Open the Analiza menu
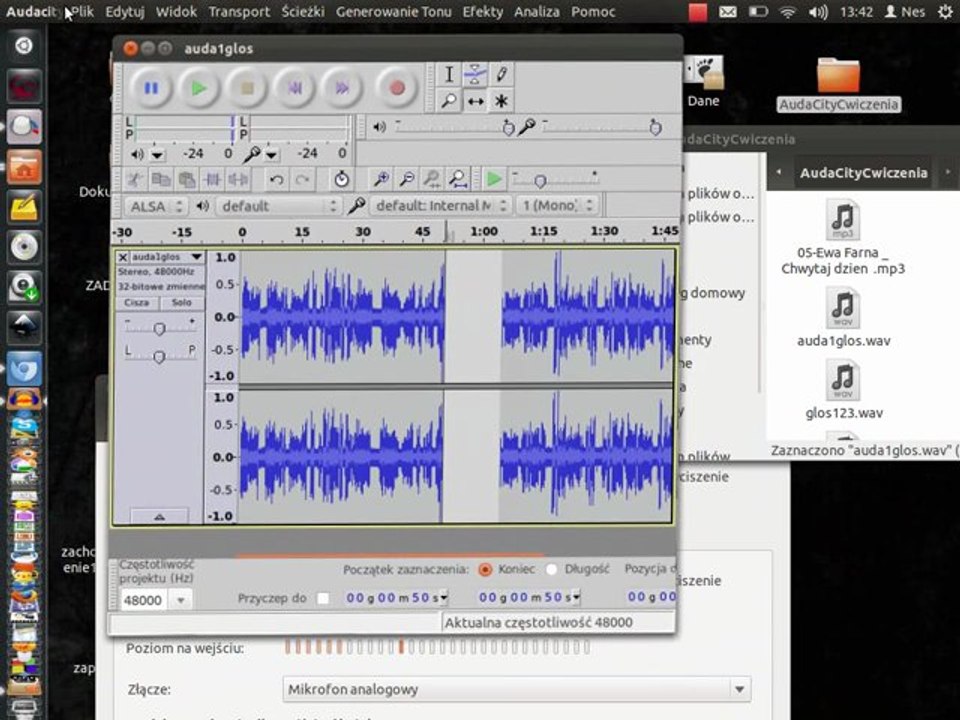Viewport: 960px width, 720px height. point(536,12)
